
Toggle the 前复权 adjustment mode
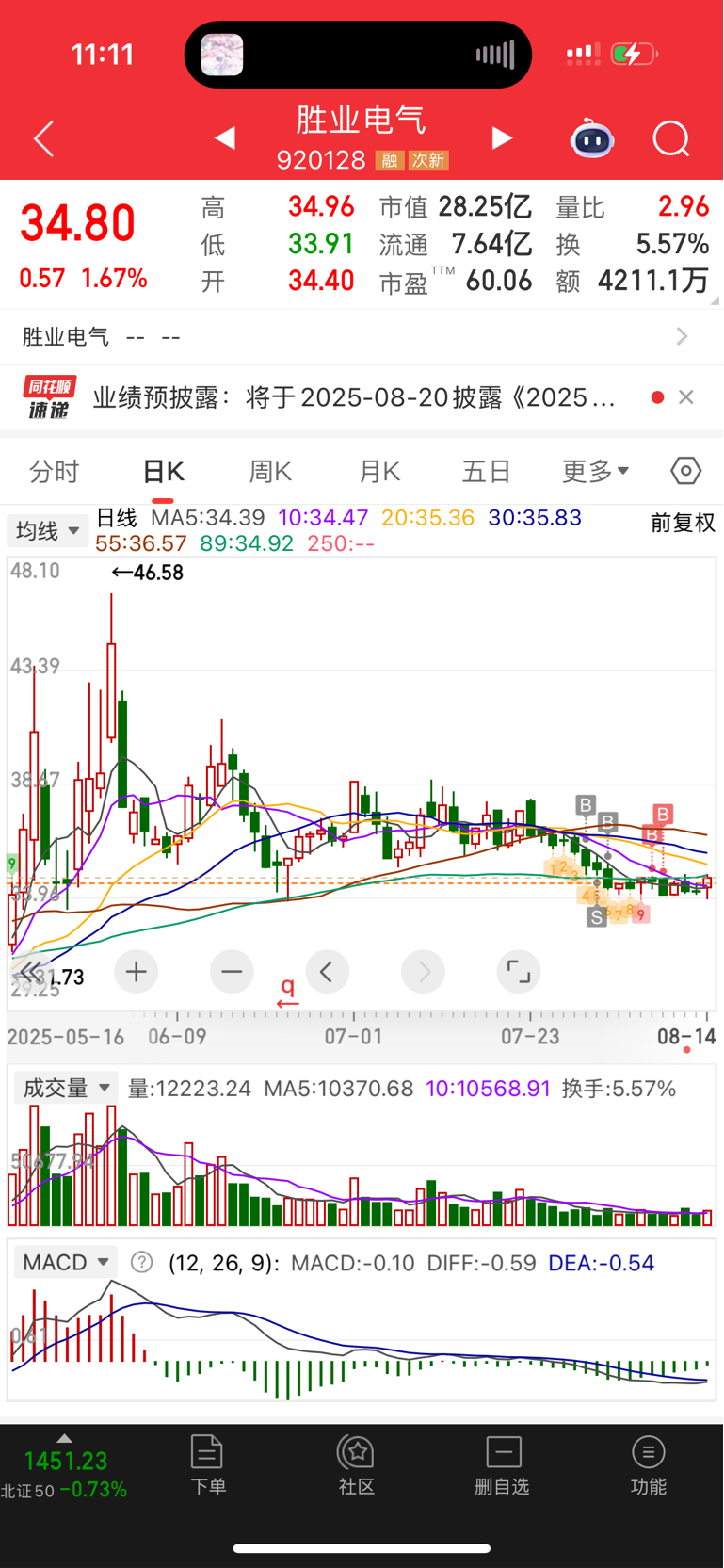tap(684, 523)
